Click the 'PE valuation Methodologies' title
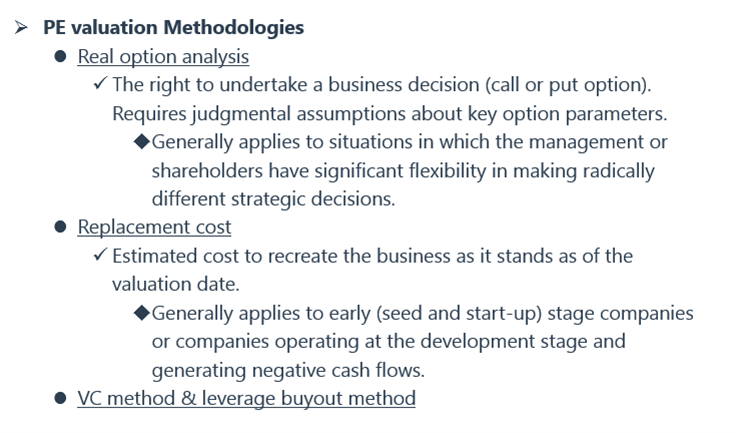Image resolution: width=736 pixels, height=433 pixels. 173,28
